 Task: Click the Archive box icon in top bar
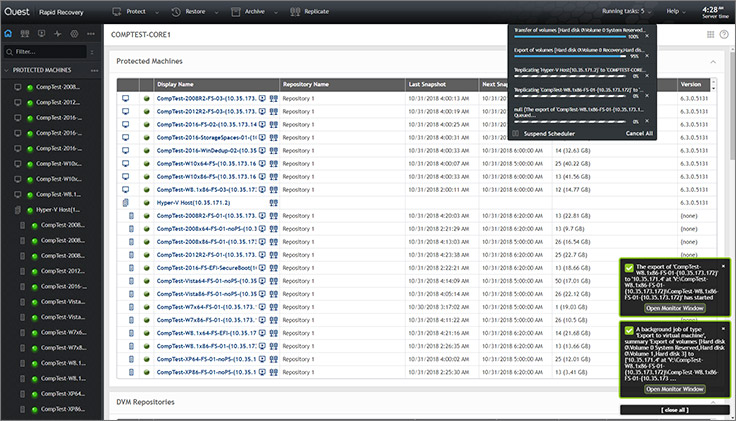pyautogui.click(x=236, y=12)
